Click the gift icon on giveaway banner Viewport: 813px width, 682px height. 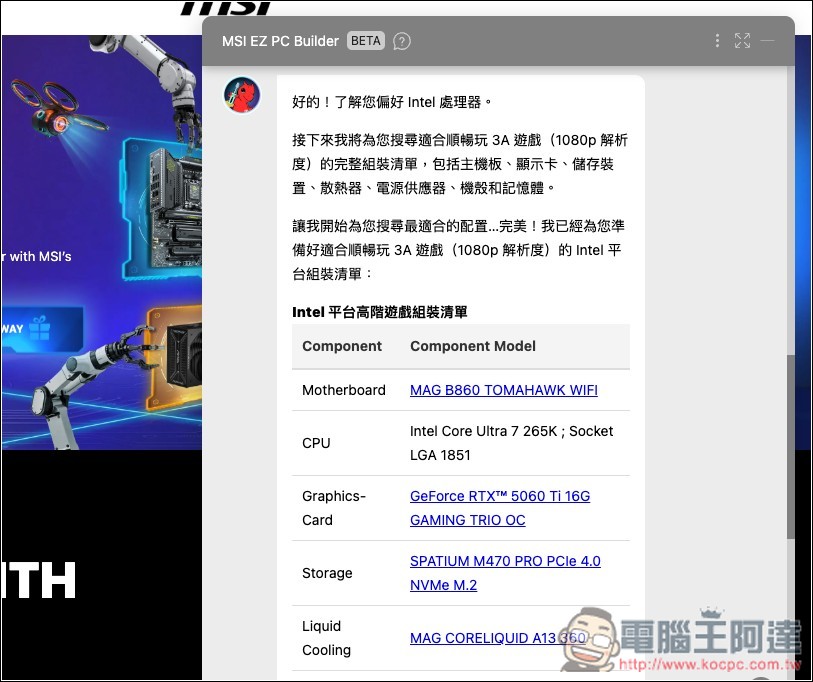[x=39, y=328]
